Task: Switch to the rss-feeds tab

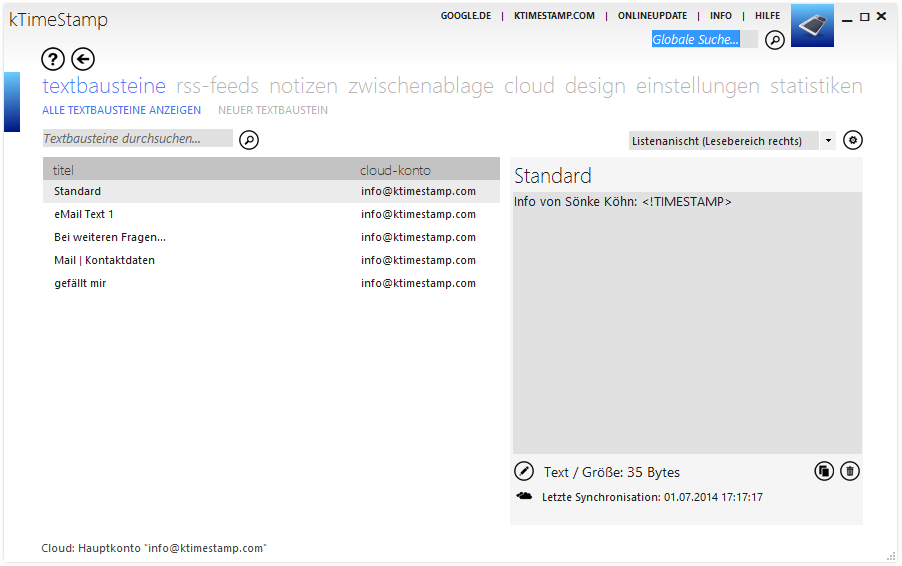Action: tap(217, 86)
